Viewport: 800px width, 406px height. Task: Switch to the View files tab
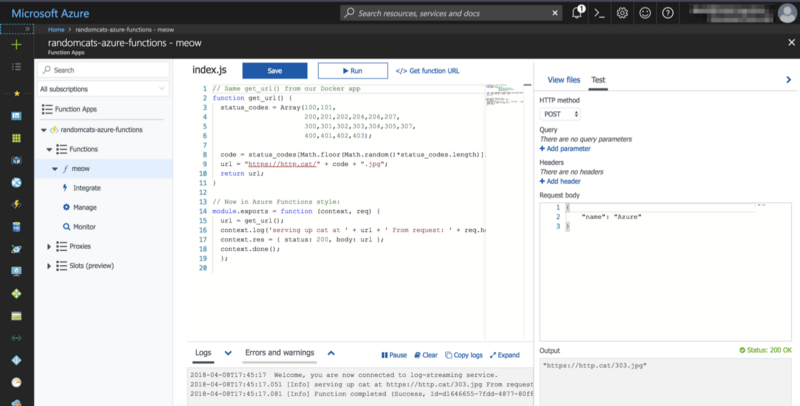pyautogui.click(x=564, y=80)
